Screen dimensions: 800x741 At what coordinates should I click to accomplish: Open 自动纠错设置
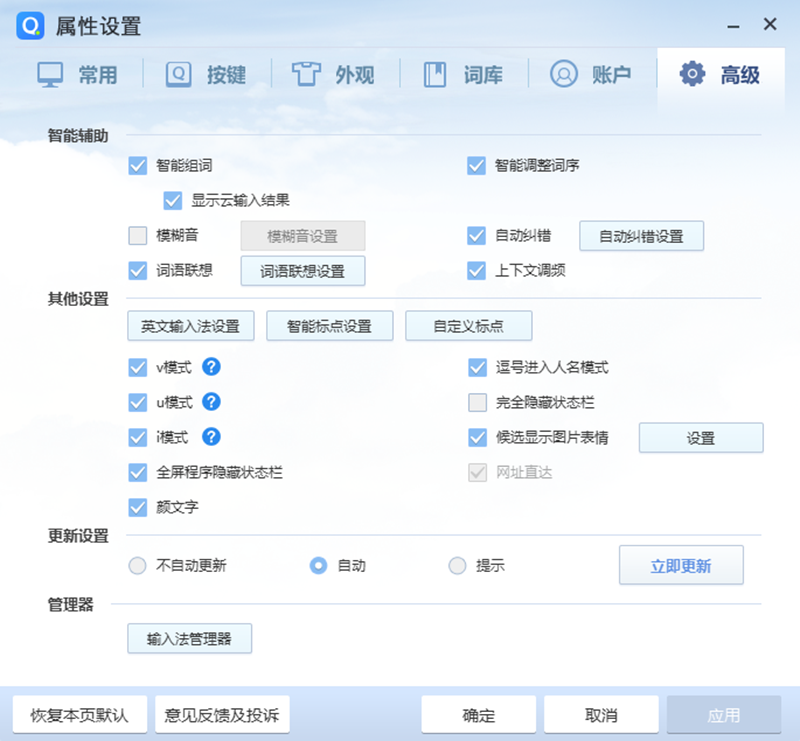tap(641, 236)
